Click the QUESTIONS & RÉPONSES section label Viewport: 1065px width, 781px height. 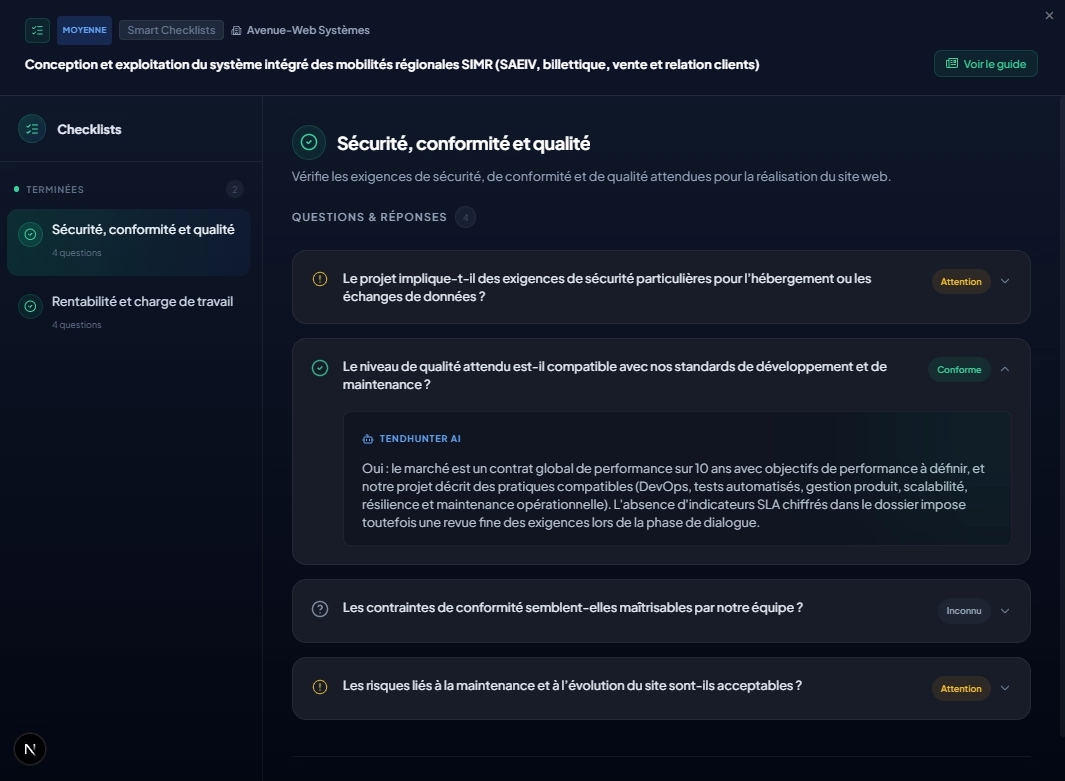[369, 217]
